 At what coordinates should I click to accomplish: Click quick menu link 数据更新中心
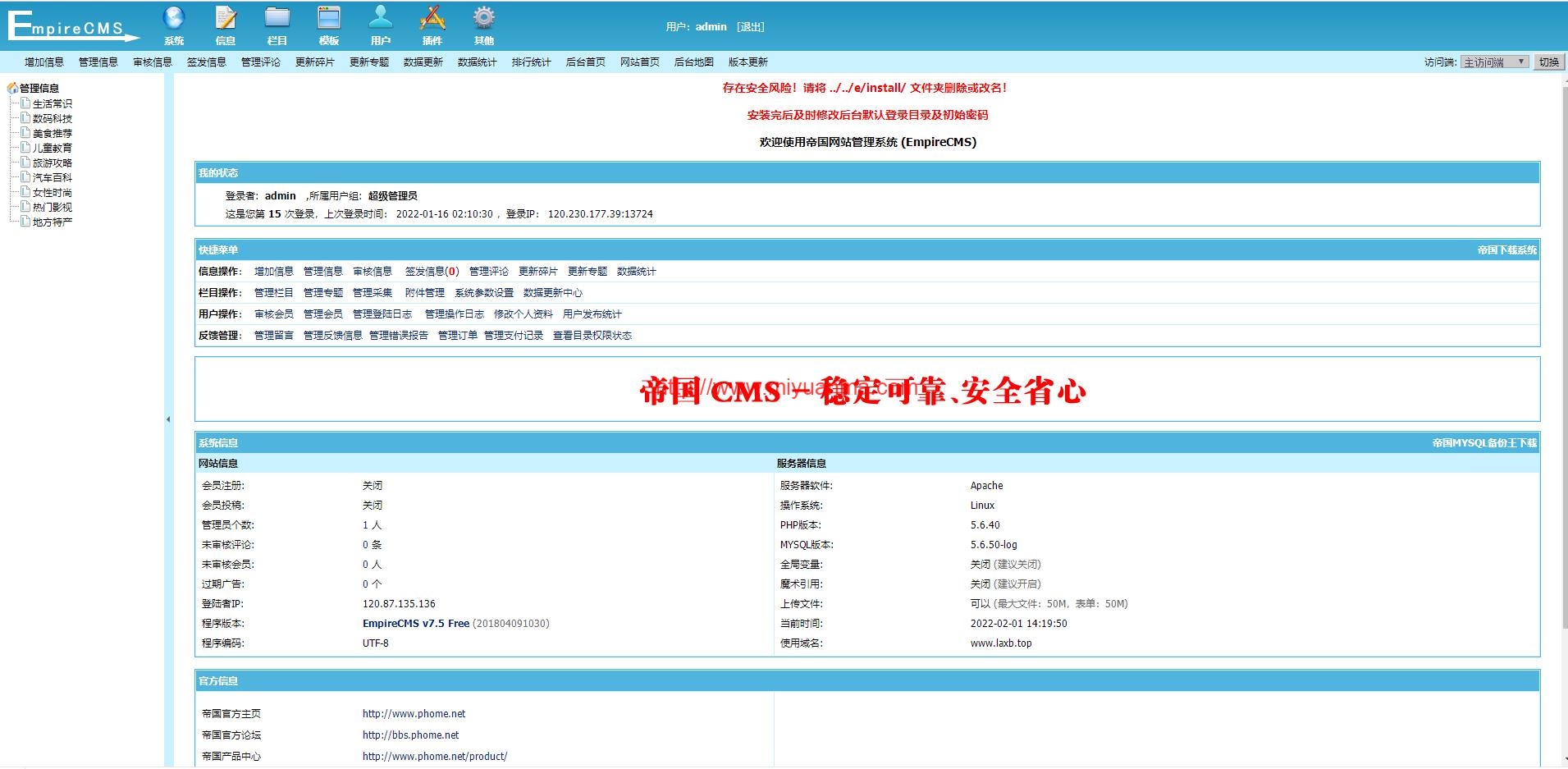tap(553, 293)
